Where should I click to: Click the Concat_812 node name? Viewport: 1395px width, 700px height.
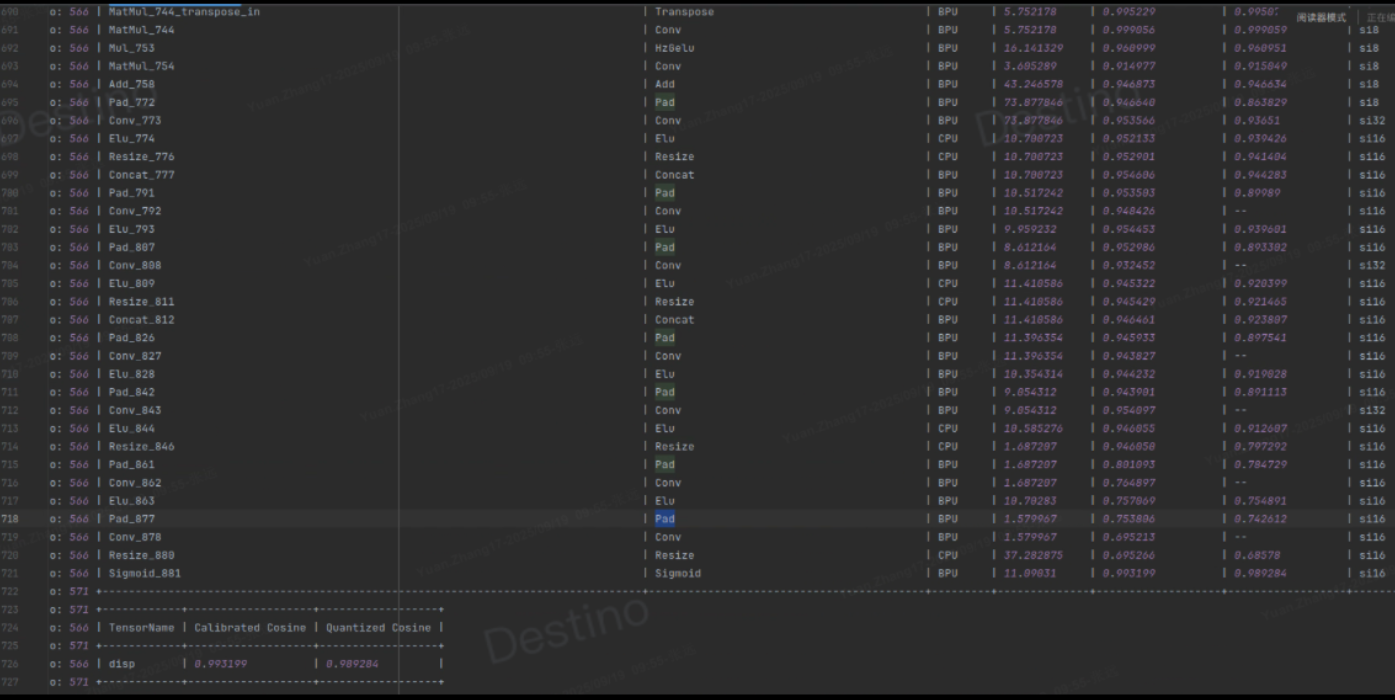[141, 320]
